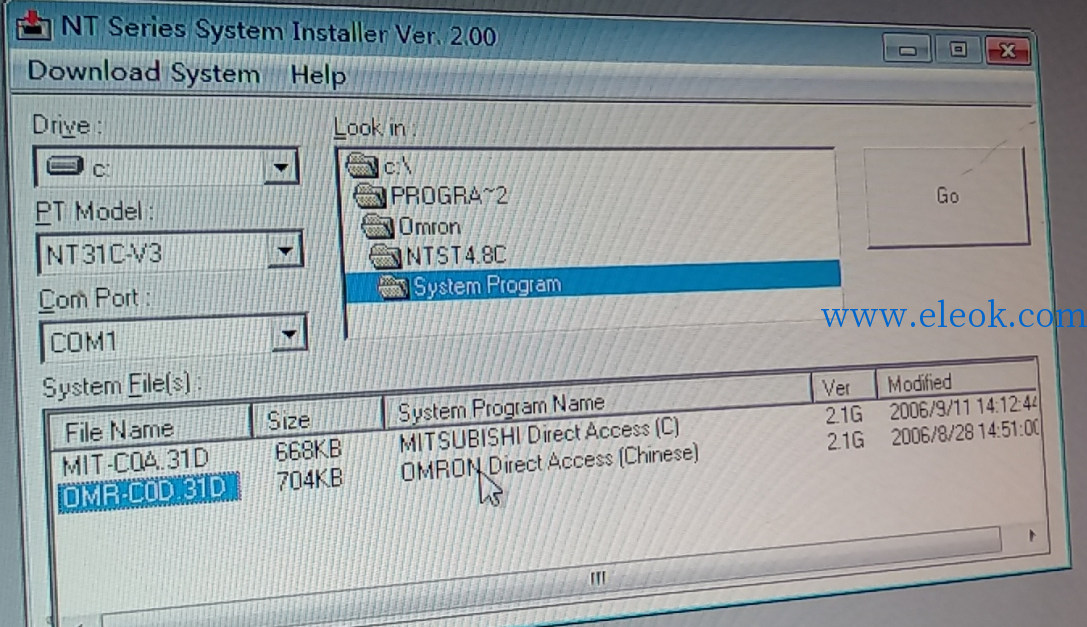
Task: Sort by Ver column header
Action: point(844,386)
